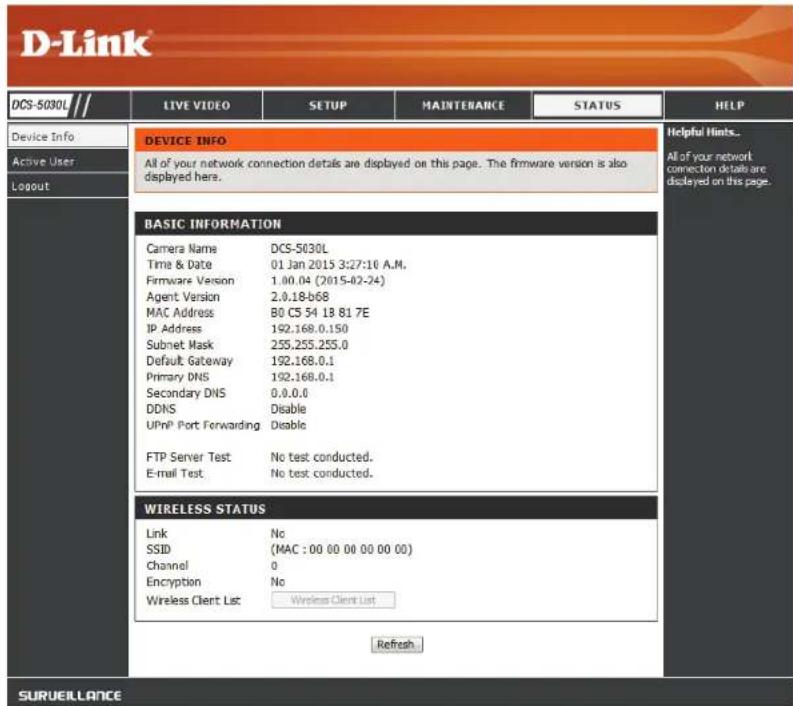Click subnet mask value 255.255.255.0
Image resolution: width=793 pixels, height=706 pixels.
coord(309,345)
